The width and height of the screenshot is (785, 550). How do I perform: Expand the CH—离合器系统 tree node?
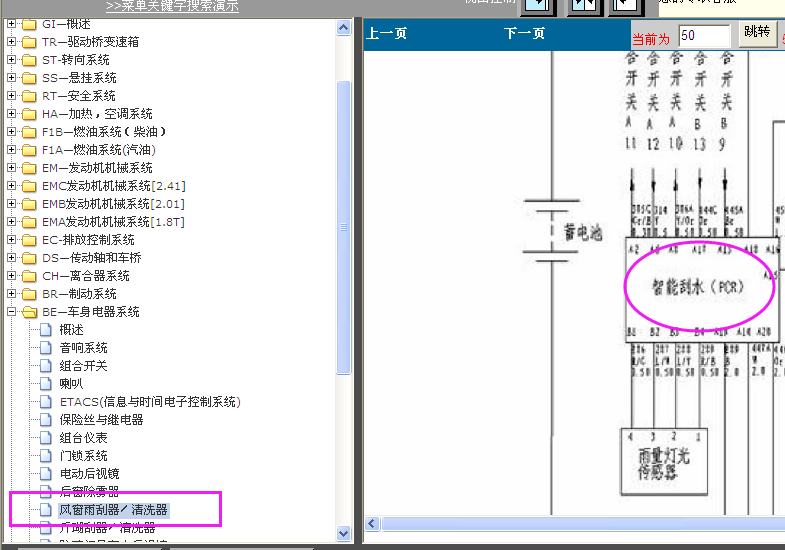tap(12, 276)
